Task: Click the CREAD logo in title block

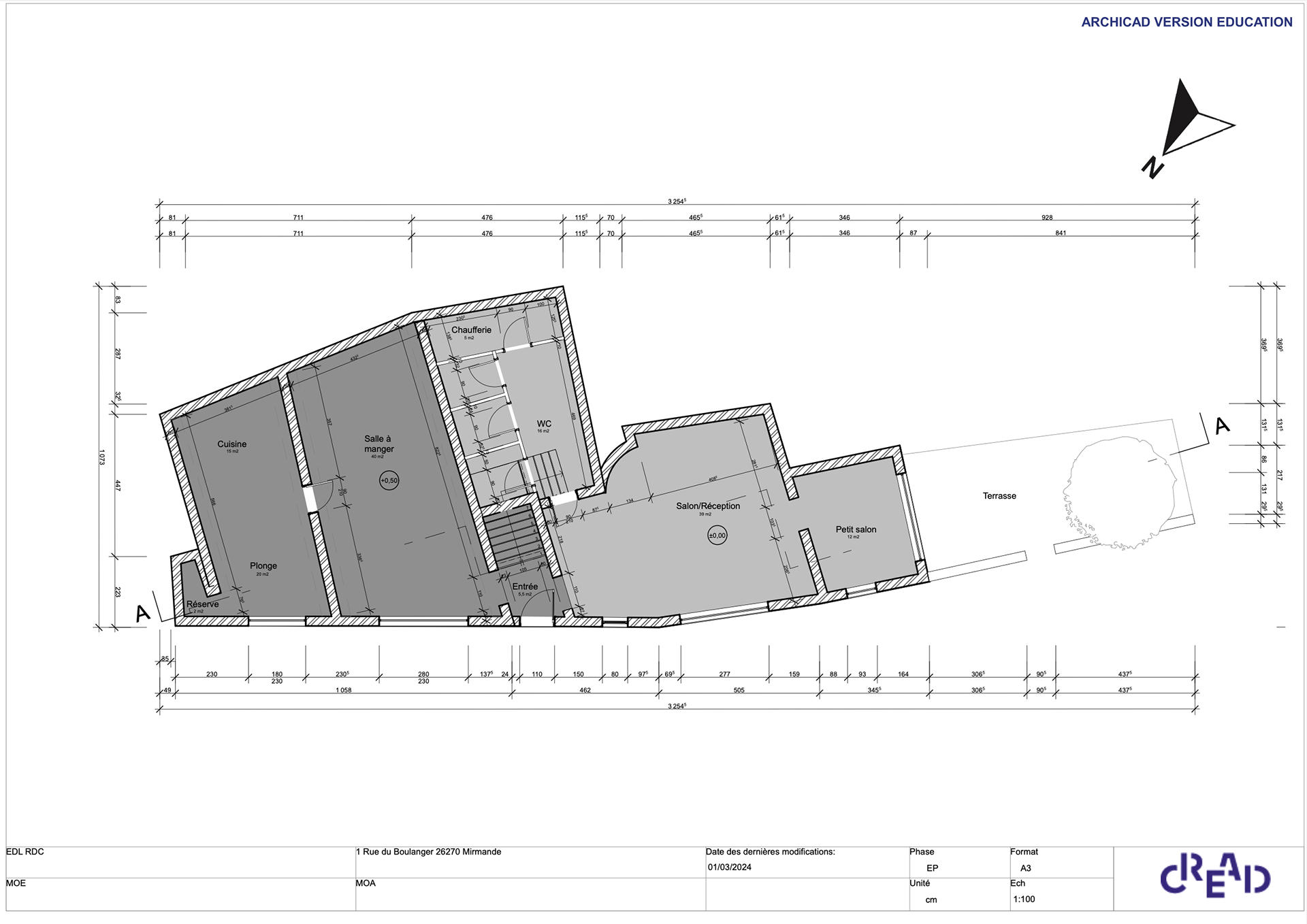Action: click(x=1214, y=877)
